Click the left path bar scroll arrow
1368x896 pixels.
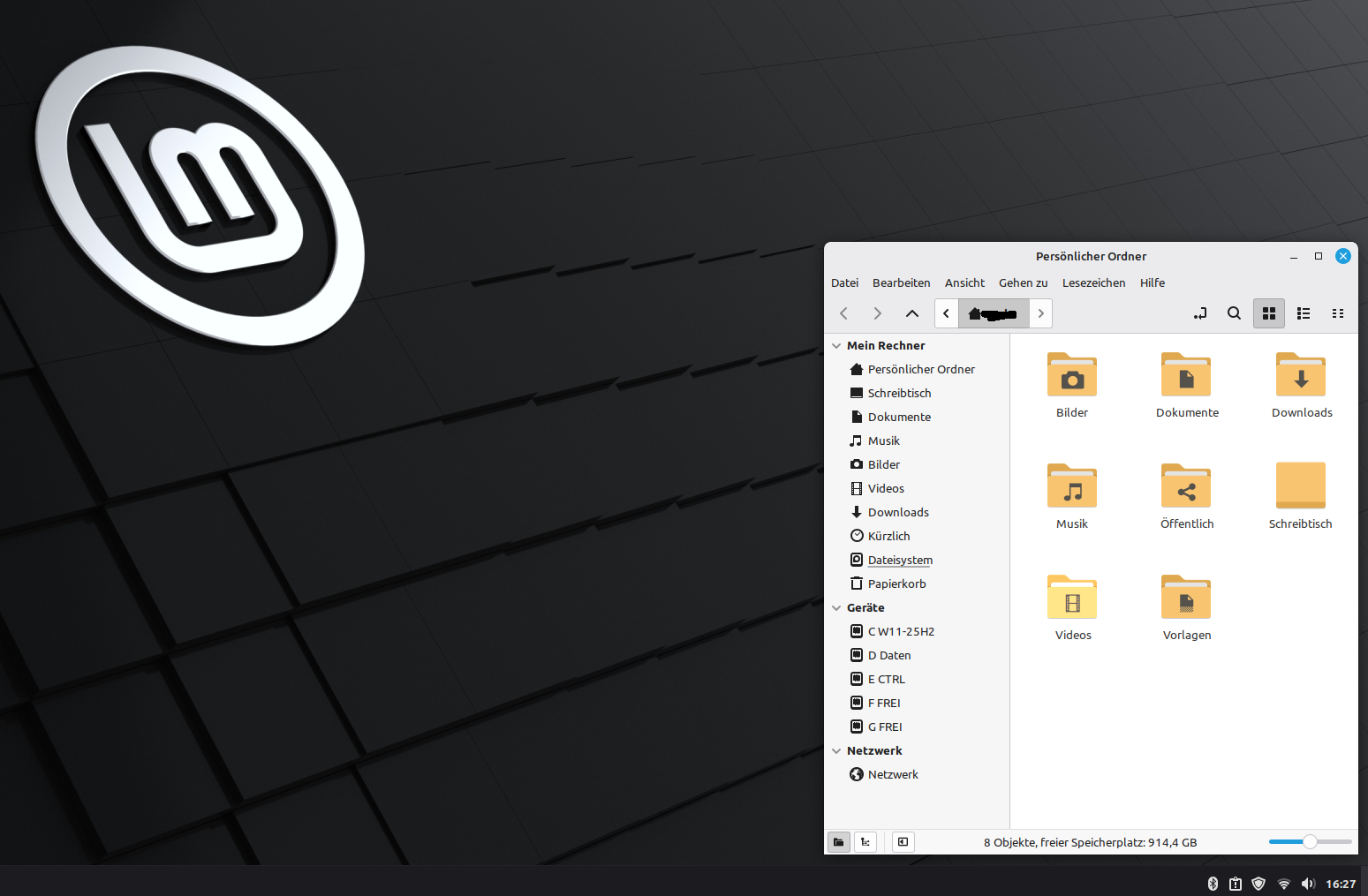[946, 313]
